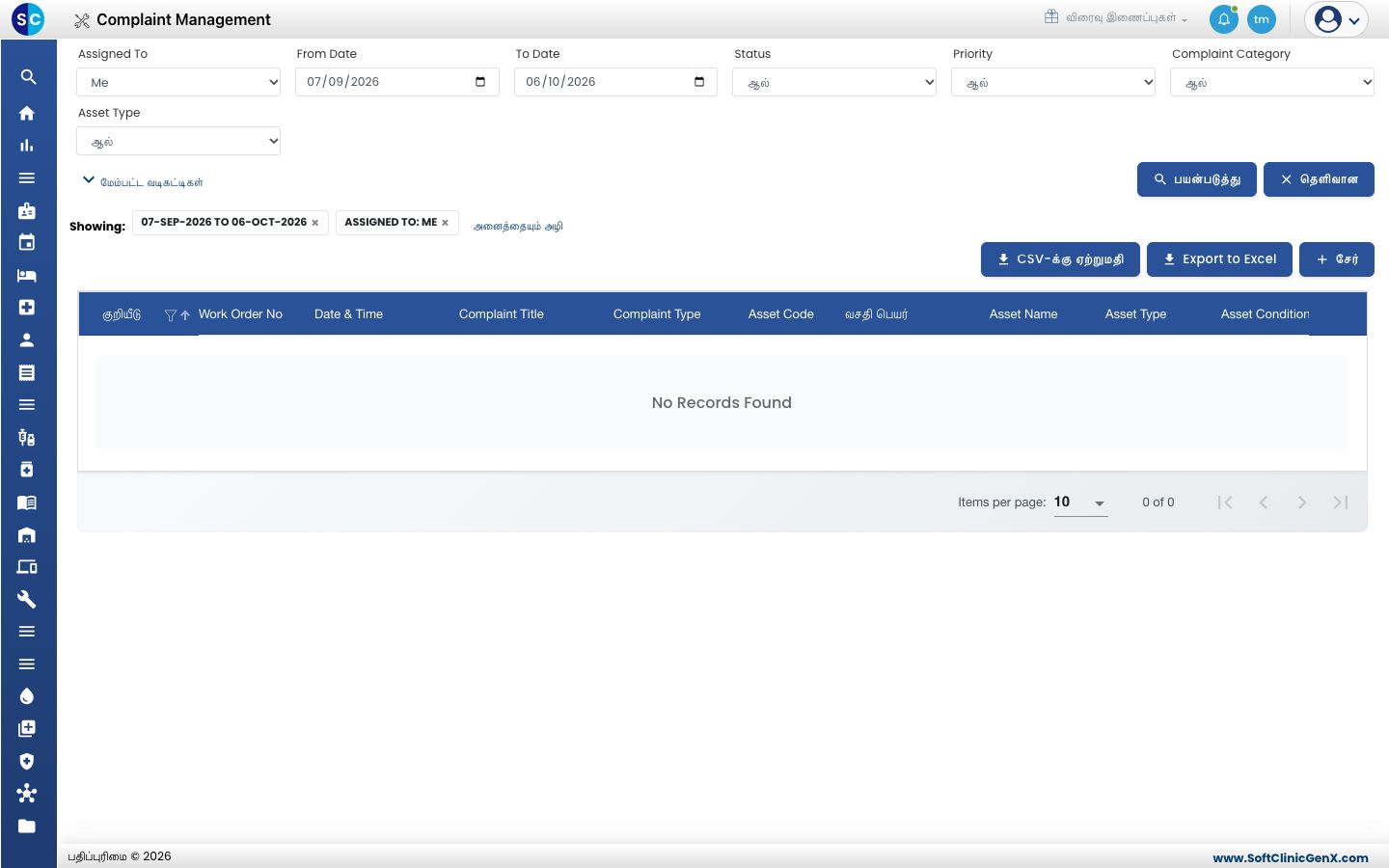This screenshot has height=868, width=1389.
Task: Open the To Date calendar picker icon
Action: (x=699, y=82)
